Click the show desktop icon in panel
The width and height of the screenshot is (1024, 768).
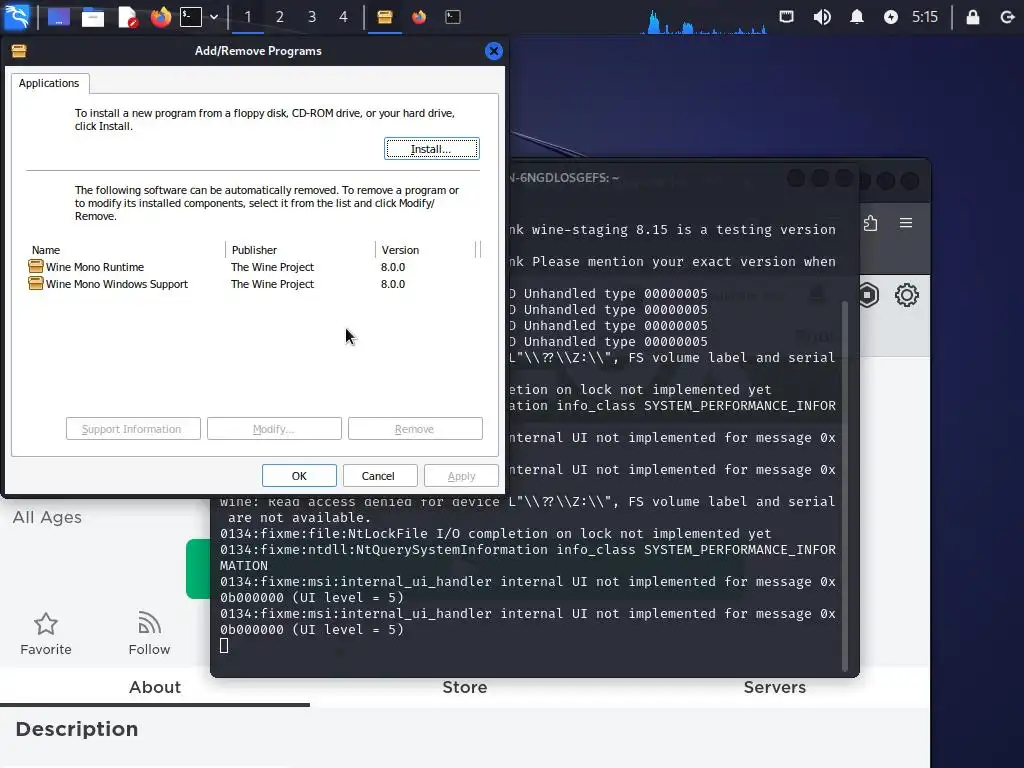59,17
